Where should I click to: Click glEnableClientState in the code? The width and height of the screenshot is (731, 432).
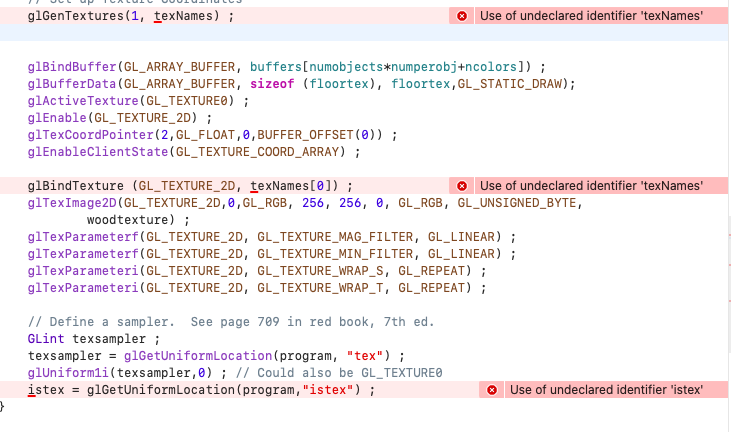coord(98,152)
